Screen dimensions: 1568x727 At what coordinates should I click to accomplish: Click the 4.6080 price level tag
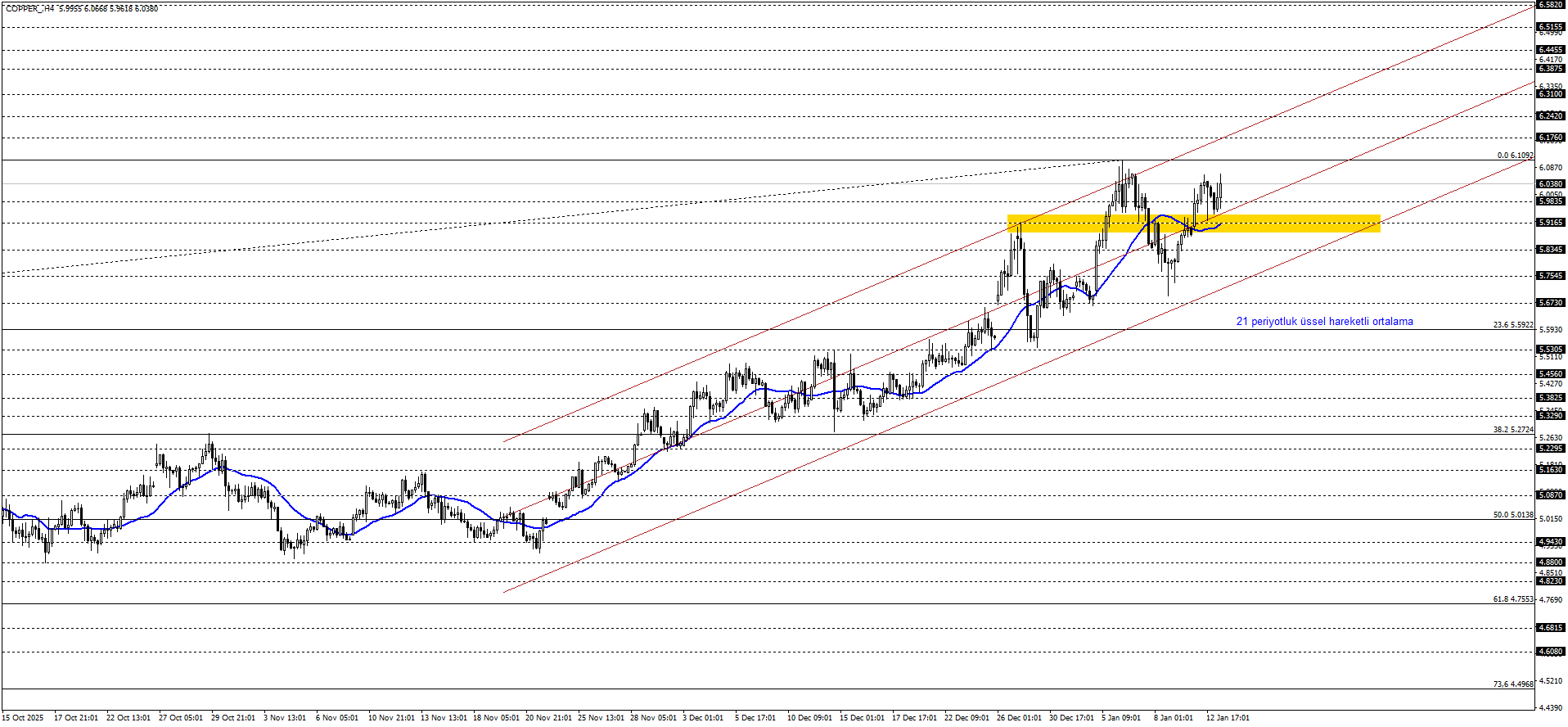tap(1551, 652)
